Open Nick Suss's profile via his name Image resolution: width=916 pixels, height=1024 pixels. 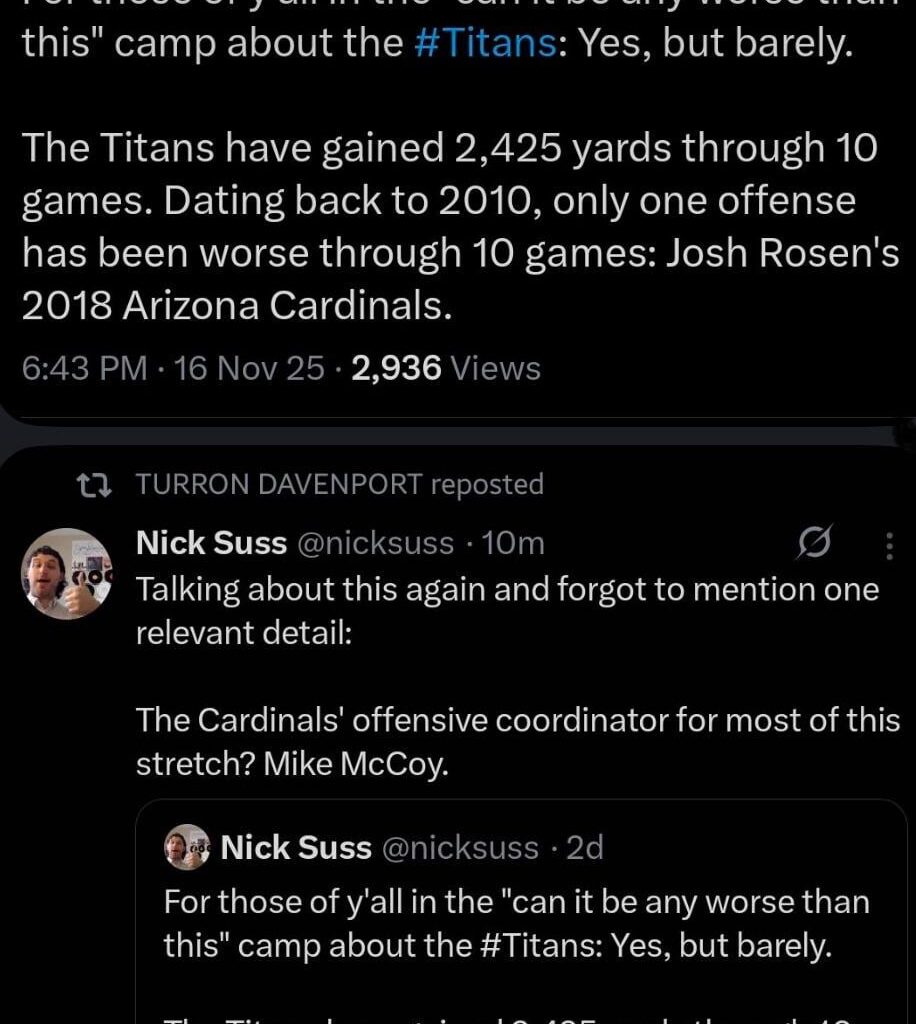pyautogui.click(x=210, y=542)
